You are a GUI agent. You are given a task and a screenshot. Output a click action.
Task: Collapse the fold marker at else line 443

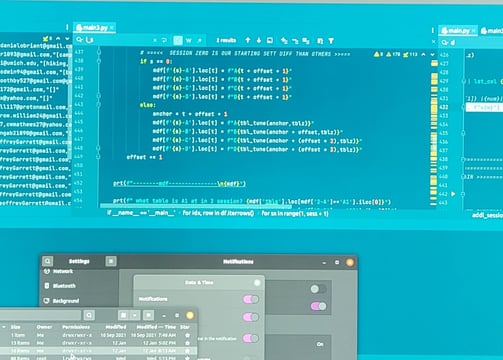[x=99, y=105]
